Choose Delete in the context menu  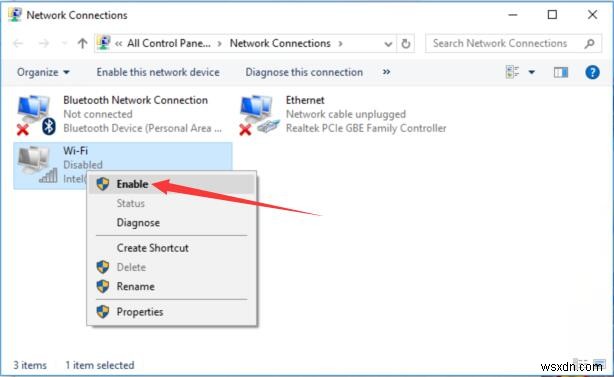(172, 267)
